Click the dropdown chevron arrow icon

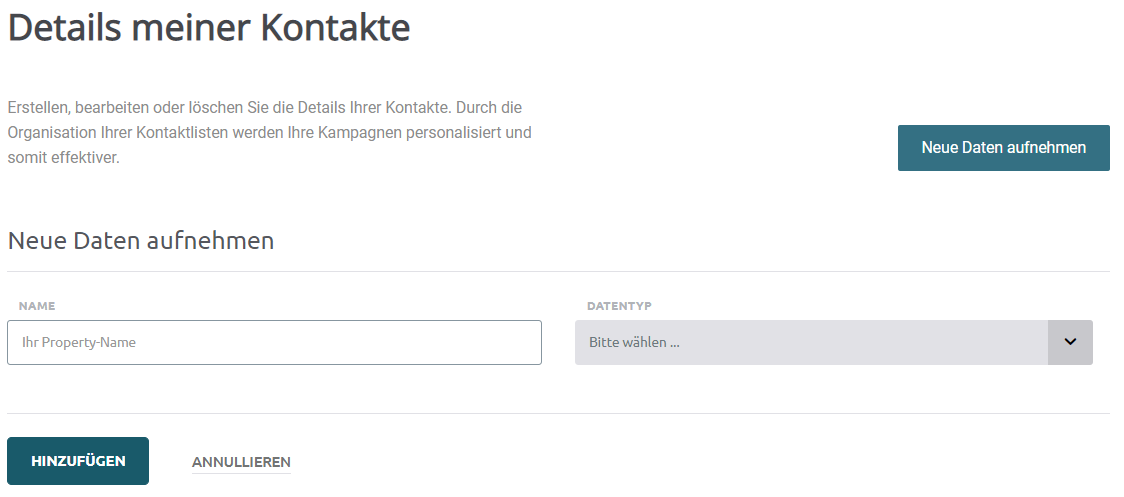(1070, 342)
